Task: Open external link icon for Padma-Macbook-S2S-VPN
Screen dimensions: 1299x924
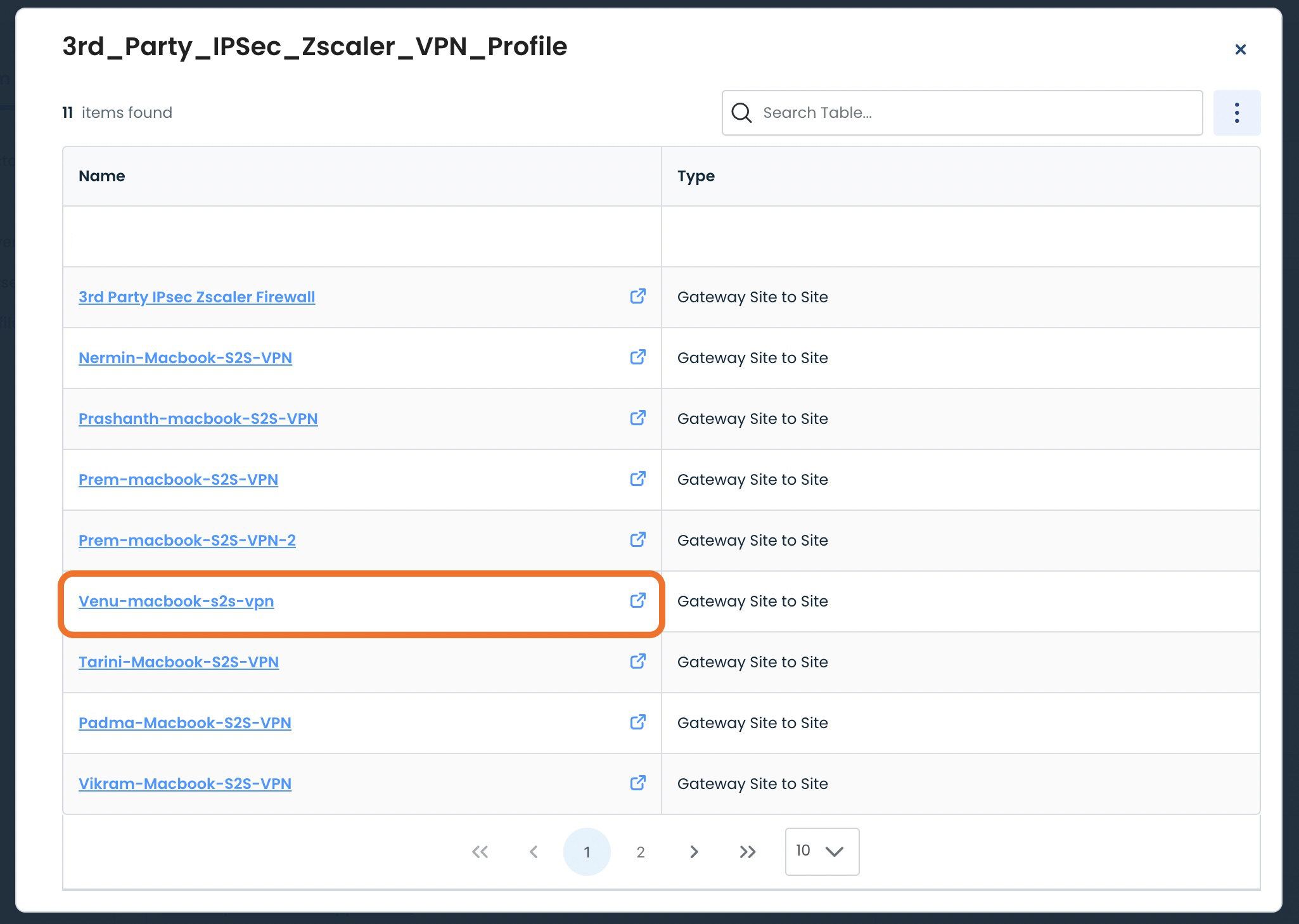Action: [637, 722]
